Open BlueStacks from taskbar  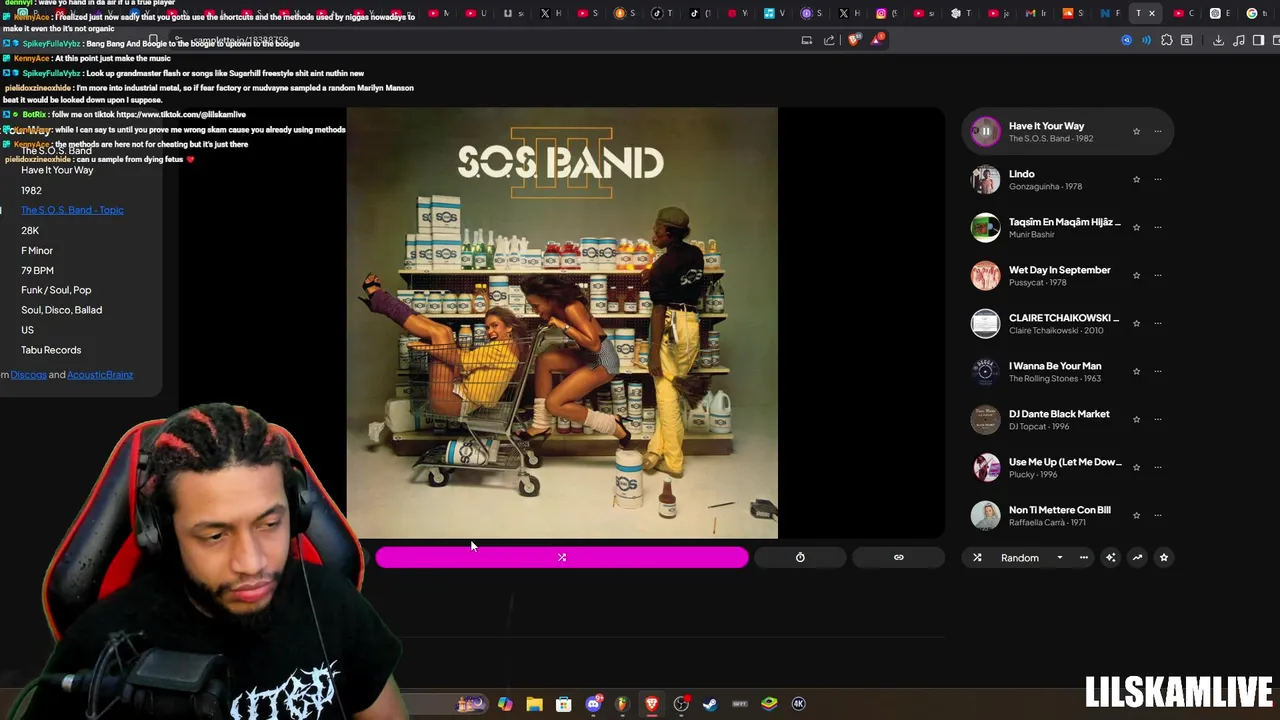click(x=769, y=704)
